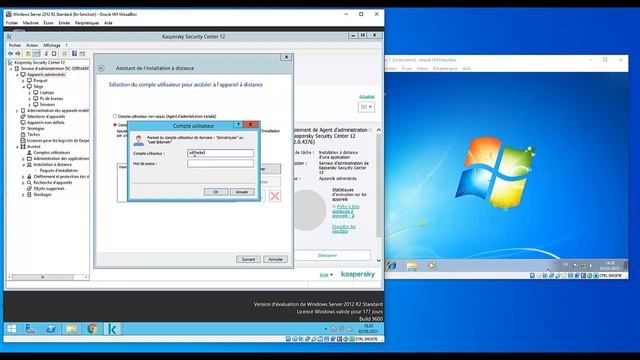
Task: Collapse the Avancé node
Action: (17, 147)
